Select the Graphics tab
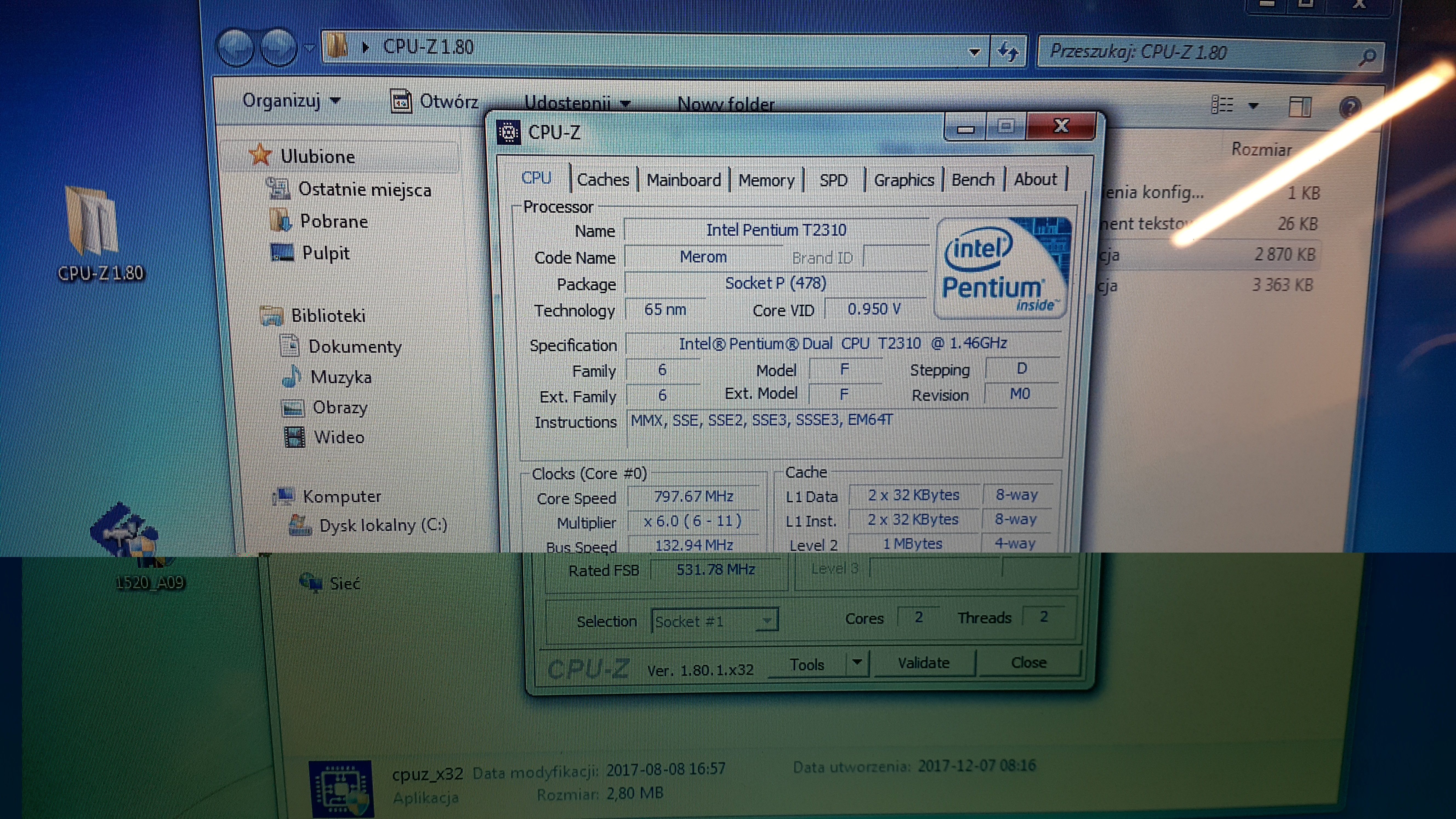The height and width of the screenshot is (819, 1456). pos(904,180)
